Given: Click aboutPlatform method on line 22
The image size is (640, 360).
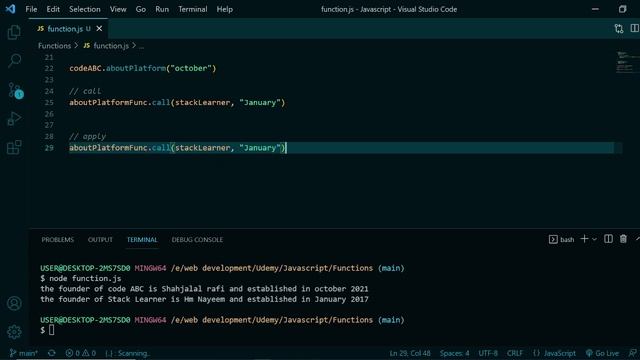Looking at the screenshot, I should [136, 68].
